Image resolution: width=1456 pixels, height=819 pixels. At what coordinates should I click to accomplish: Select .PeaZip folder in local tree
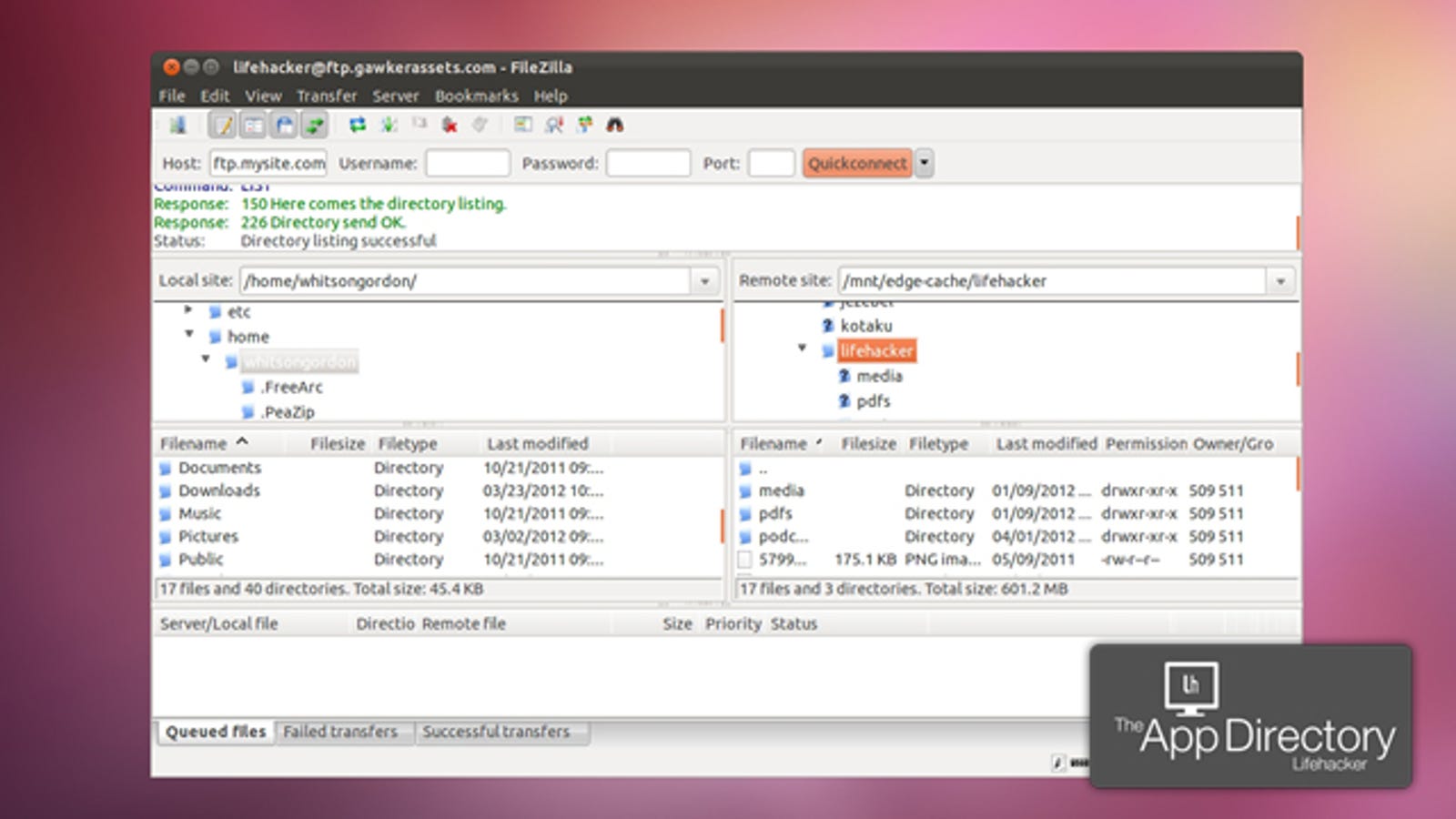pyautogui.click(x=288, y=412)
